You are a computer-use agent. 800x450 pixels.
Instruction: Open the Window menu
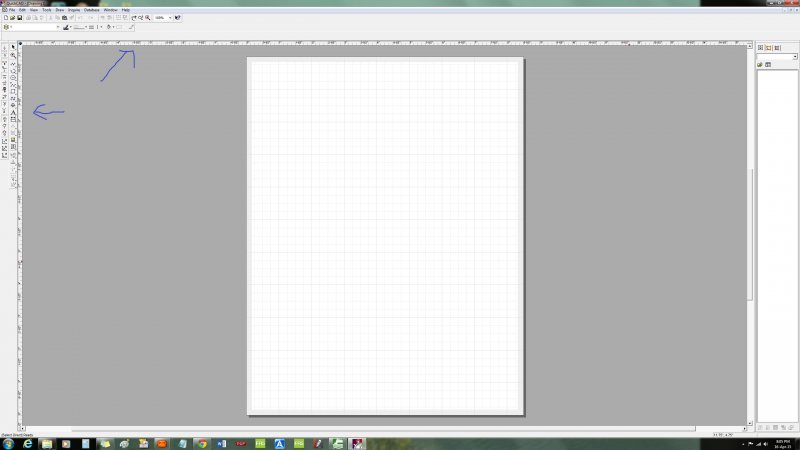111,10
